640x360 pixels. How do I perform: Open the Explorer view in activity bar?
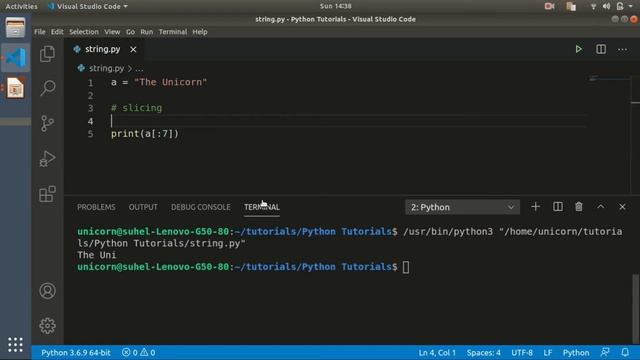[x=47, y=53]
